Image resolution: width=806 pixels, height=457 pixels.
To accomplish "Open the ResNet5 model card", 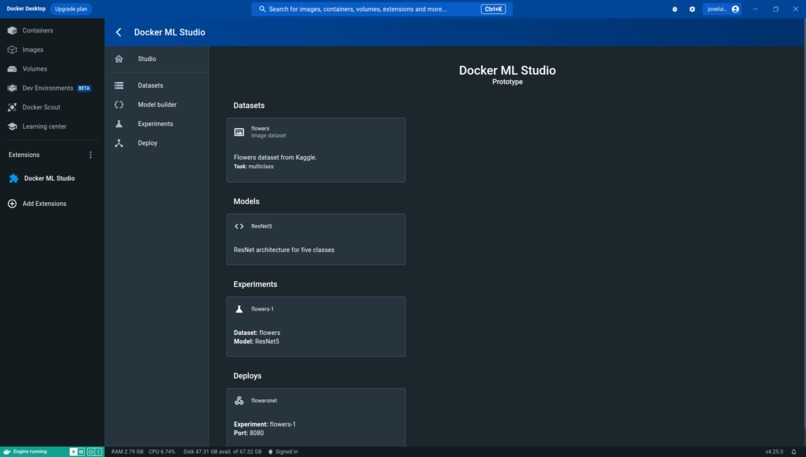I will [x=316, y=240].
